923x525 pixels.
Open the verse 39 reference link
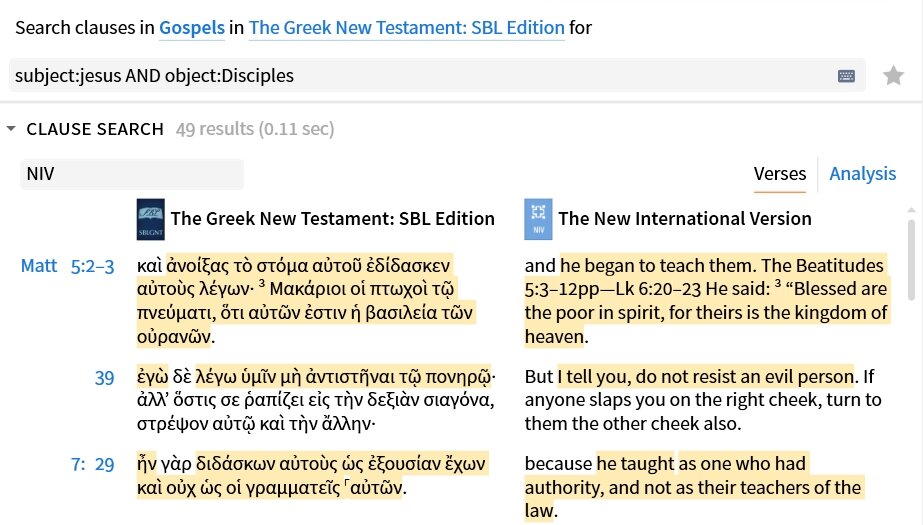click(105, 378)
